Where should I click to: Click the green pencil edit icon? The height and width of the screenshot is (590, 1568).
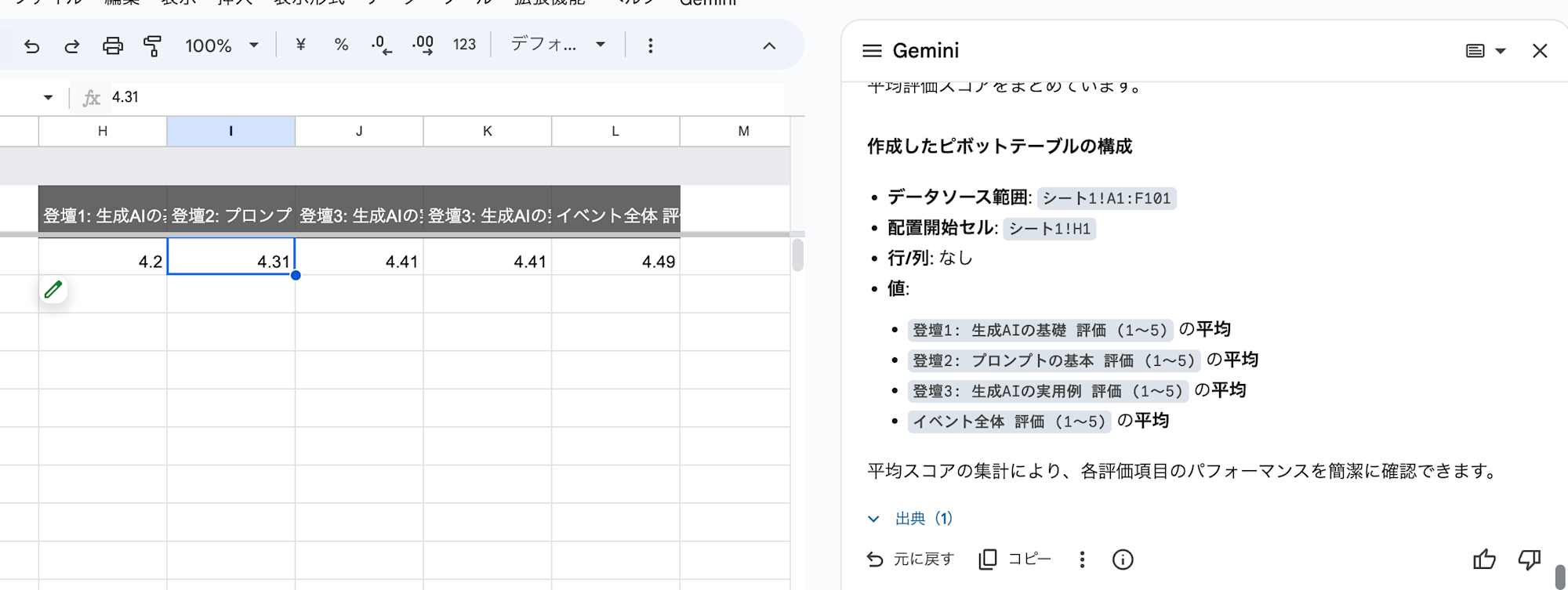[53, 290]
